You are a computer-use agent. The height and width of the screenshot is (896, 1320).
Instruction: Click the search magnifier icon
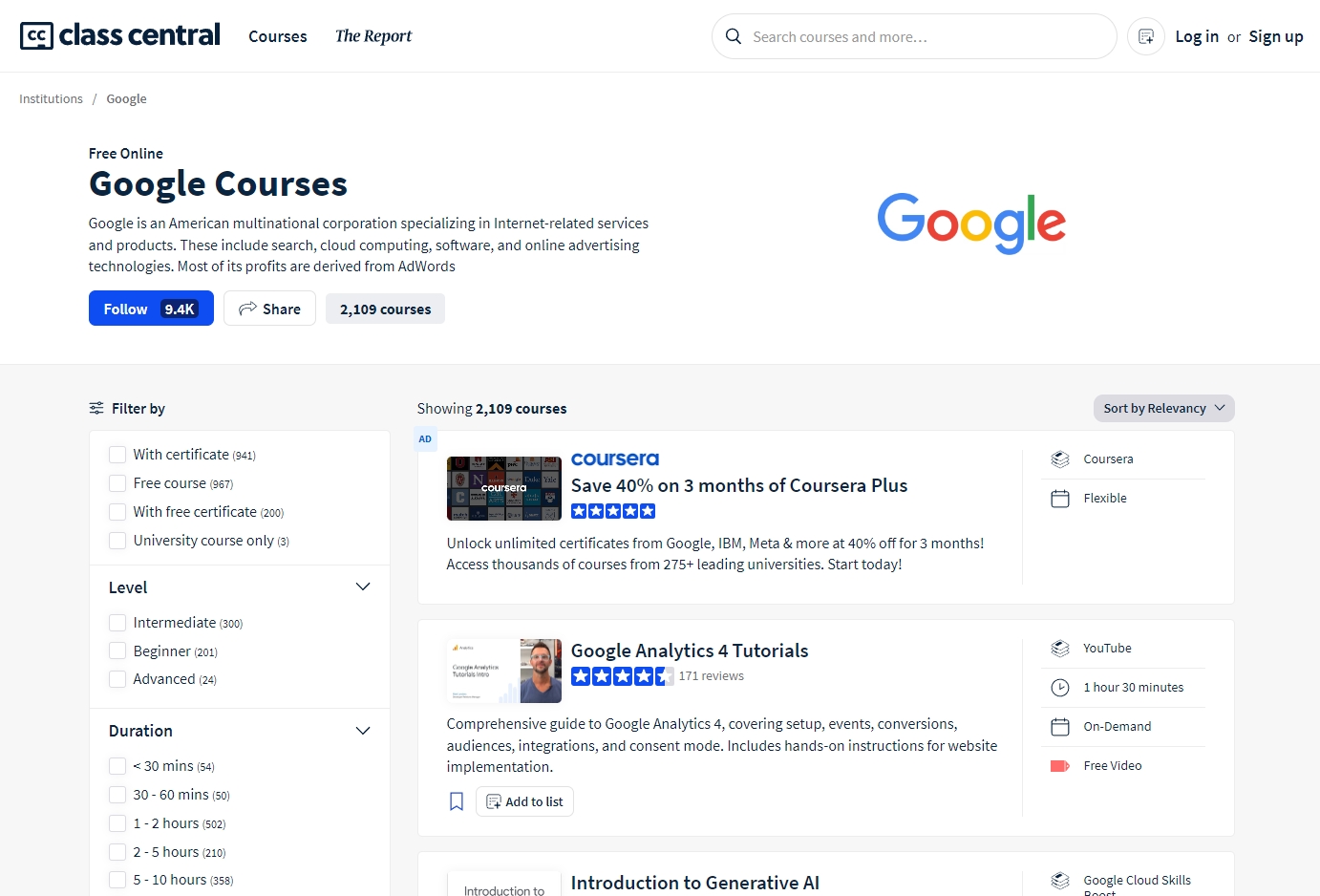tap(734, 36)
